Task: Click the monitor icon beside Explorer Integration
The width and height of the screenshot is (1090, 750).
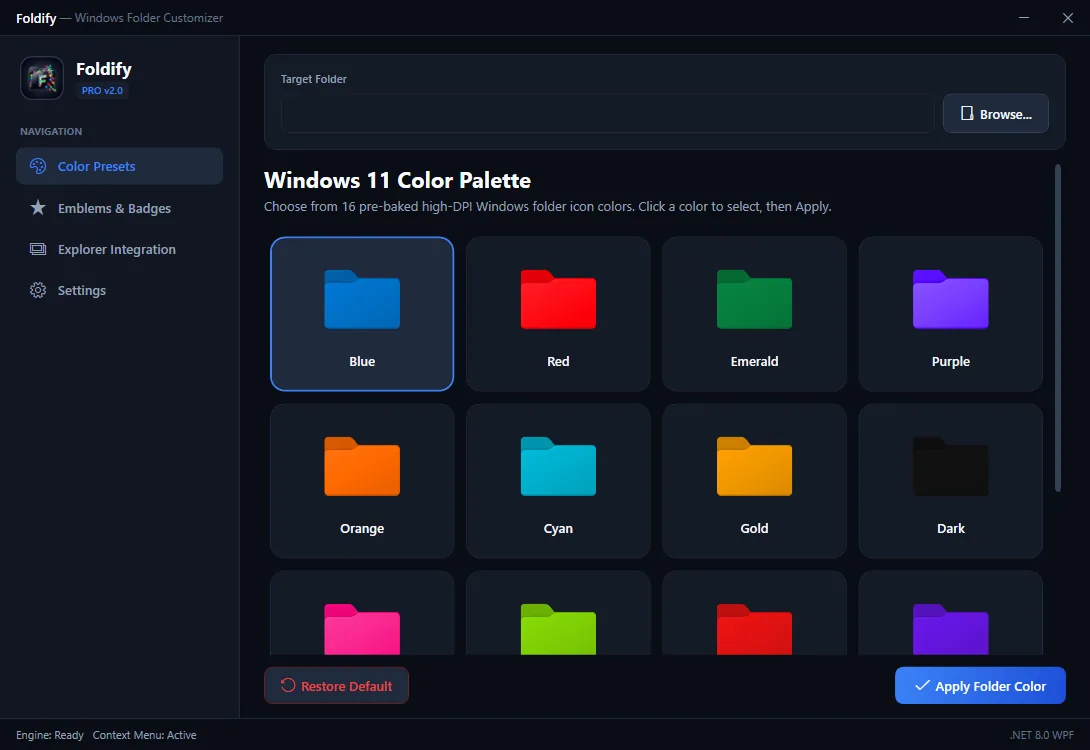Action: [38, 249]
